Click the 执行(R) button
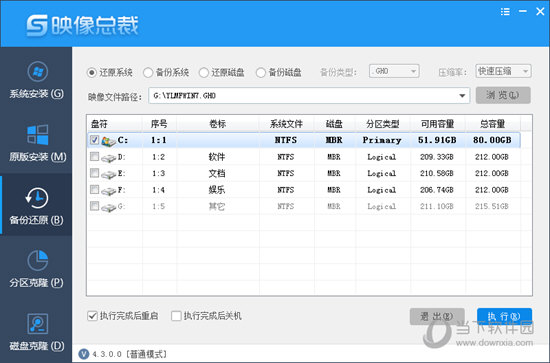550x363 pixels. coord(504,316)
